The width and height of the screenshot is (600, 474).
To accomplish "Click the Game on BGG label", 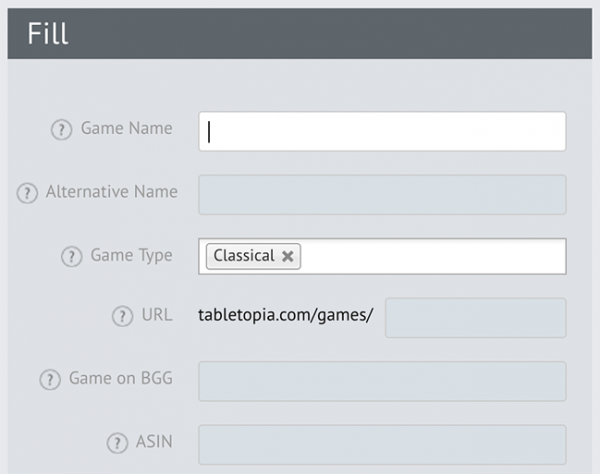I will point(120,380).
